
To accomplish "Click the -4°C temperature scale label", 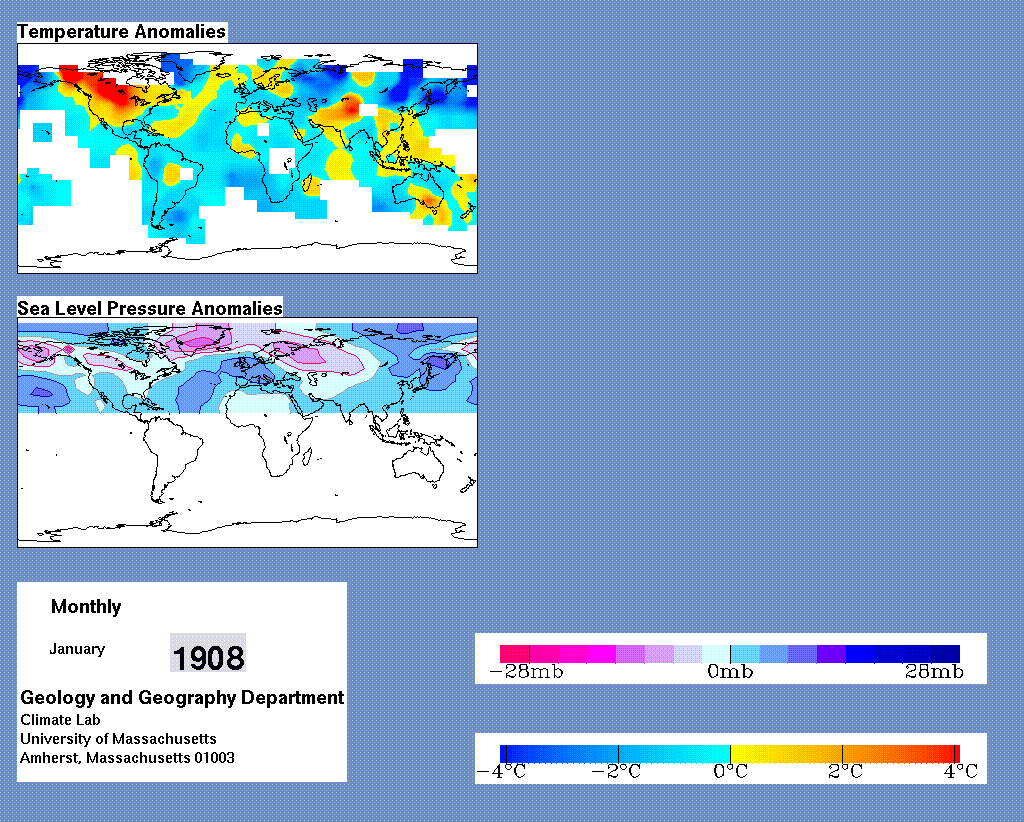I will click(501, 772).
